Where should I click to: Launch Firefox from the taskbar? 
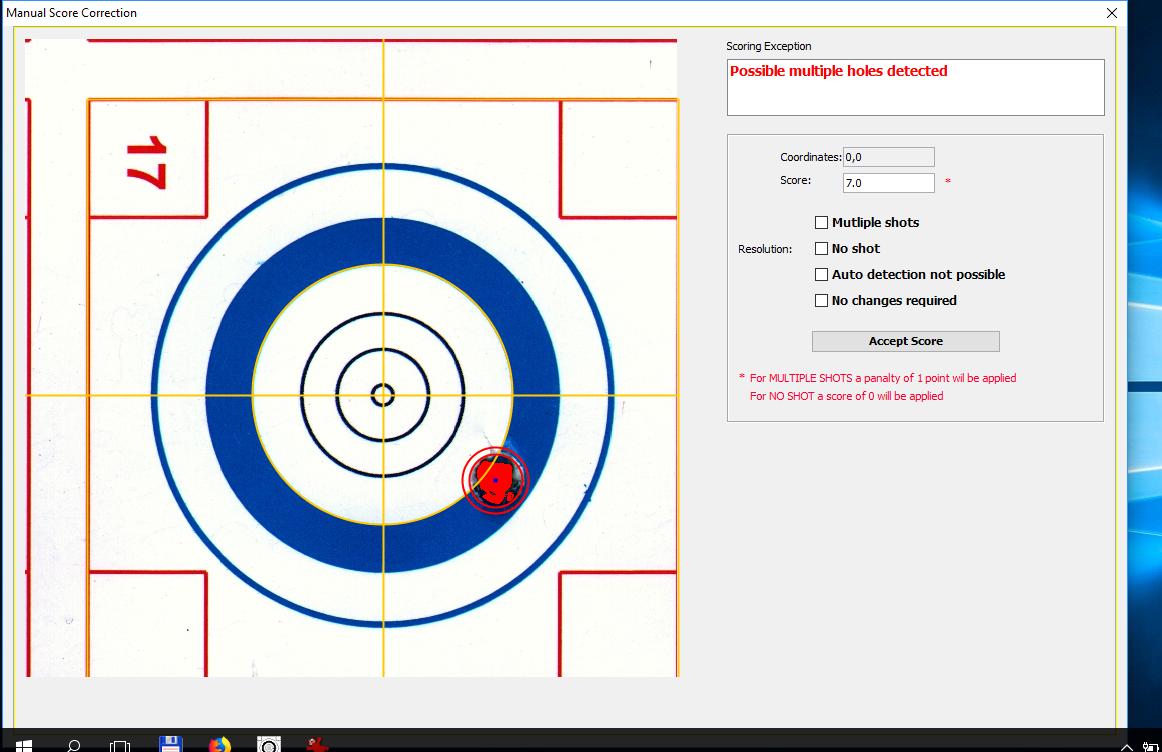[x=219, y=744]
